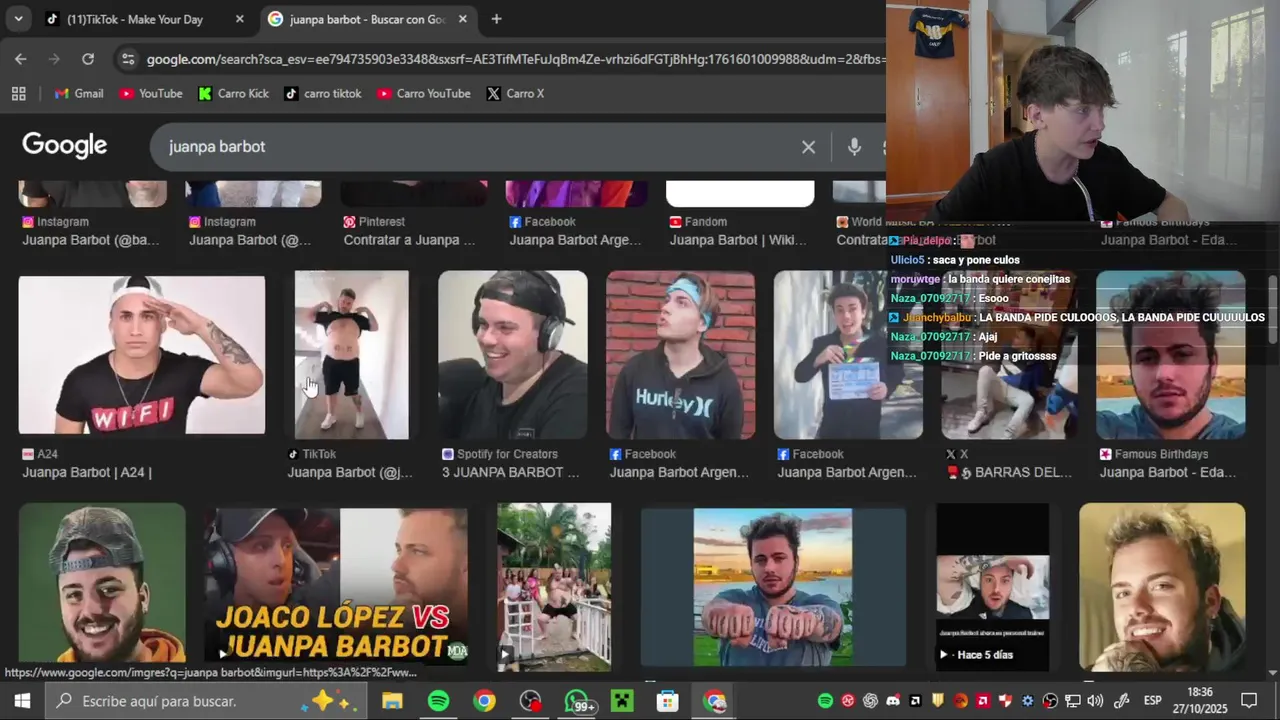Image resolution: width=1280 pixels, height=720 pixels.
Task: Open the Gmail bookmark
Action: point(79,93)
